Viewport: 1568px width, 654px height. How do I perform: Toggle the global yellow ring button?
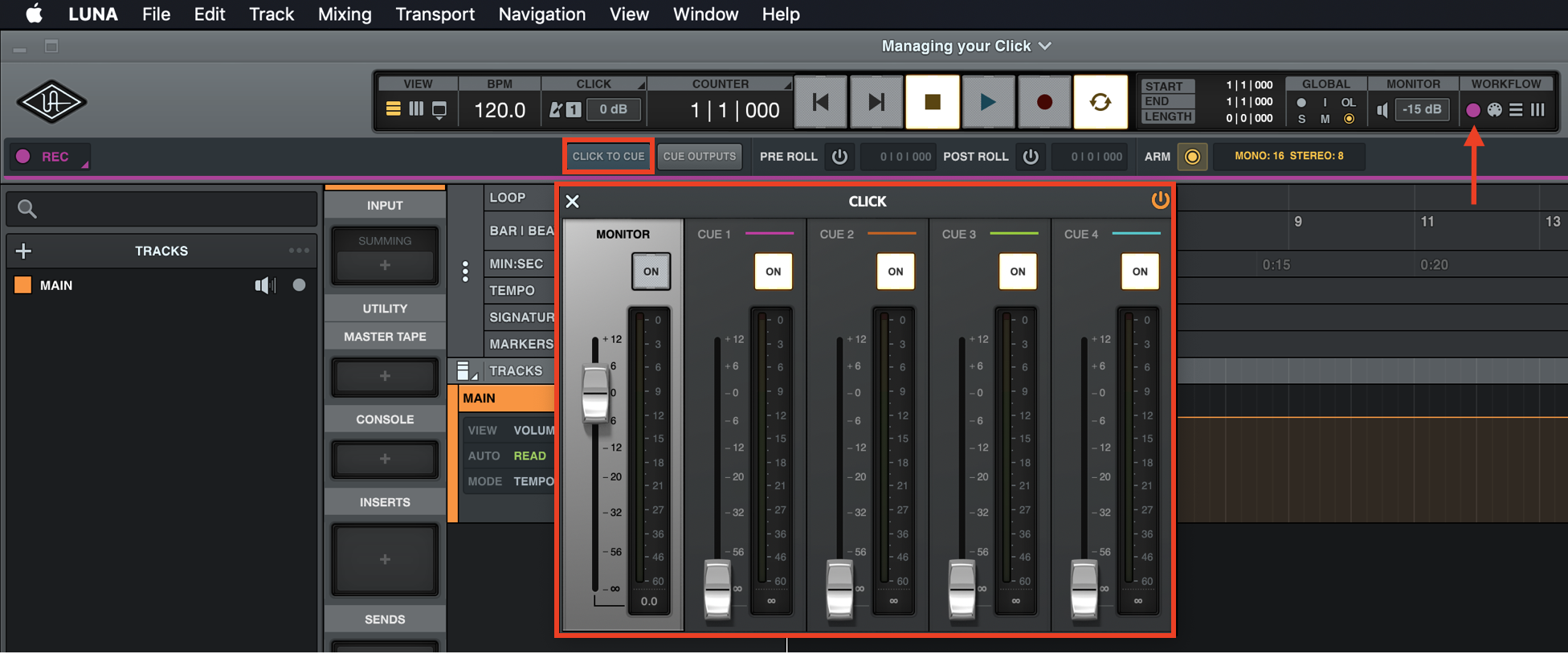1350,119
